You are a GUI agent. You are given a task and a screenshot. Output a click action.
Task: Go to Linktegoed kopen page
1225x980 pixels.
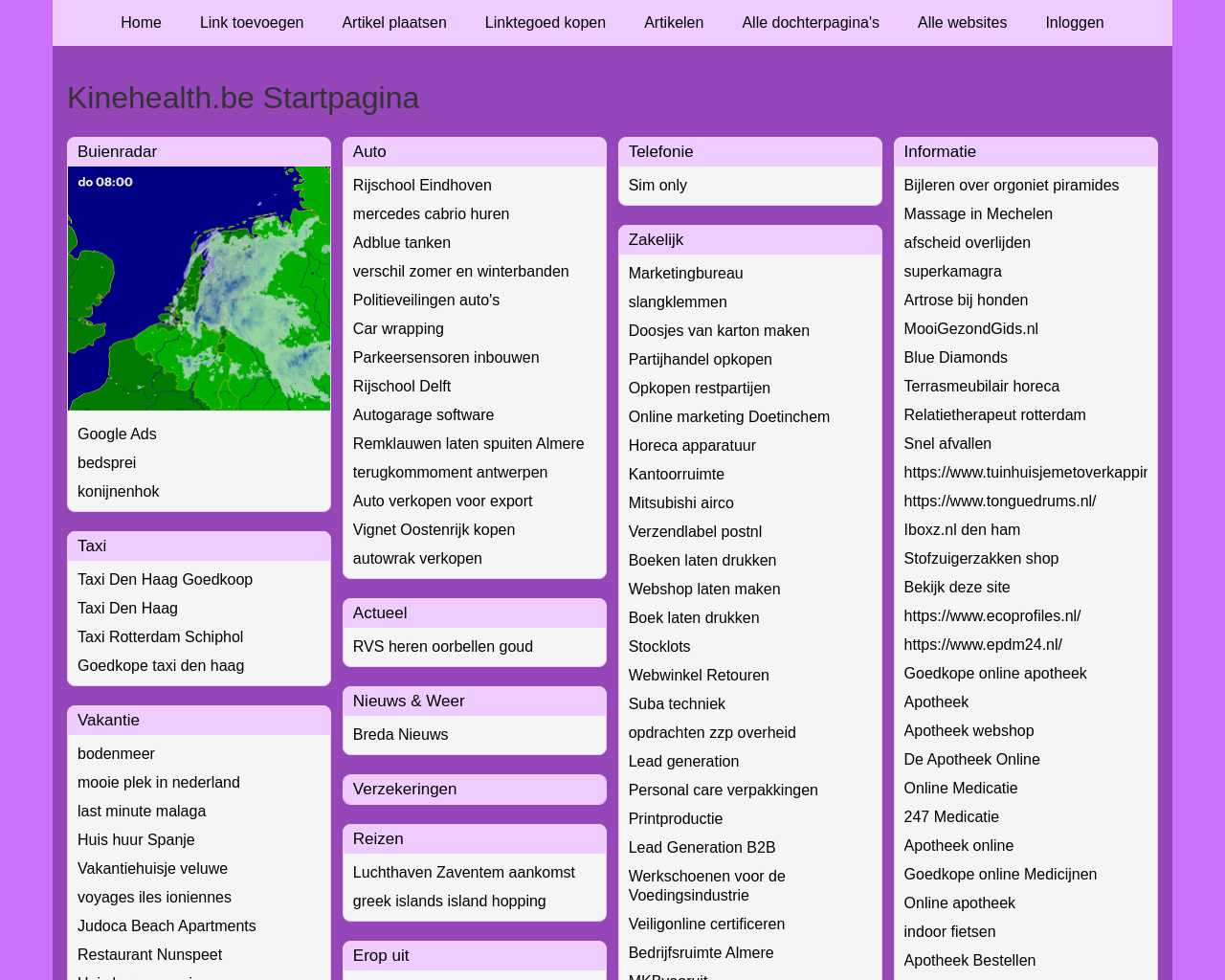[x=546, y=23]
